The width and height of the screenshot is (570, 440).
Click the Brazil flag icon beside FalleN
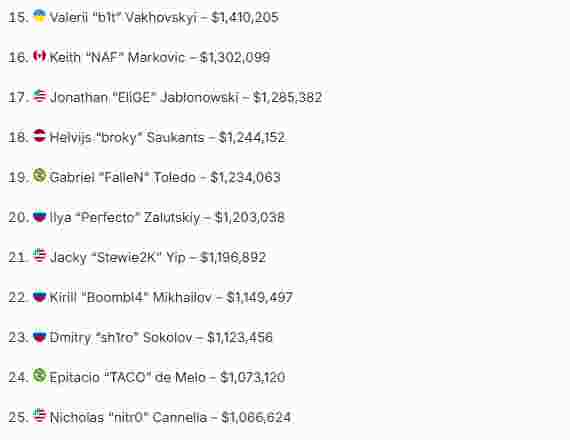click(39, 176)
